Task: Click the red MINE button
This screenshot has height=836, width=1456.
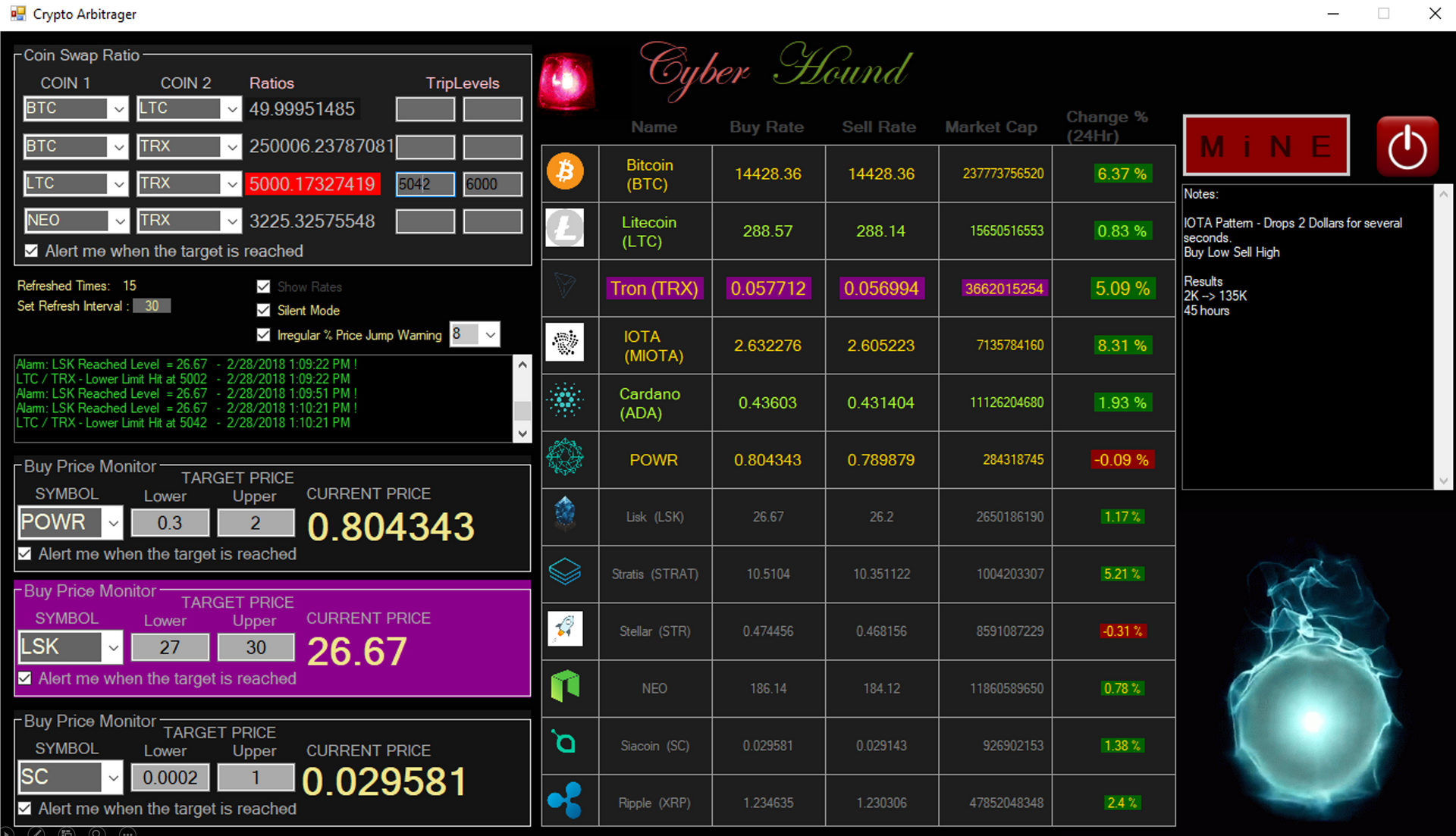Action: tap(1266, 146)
